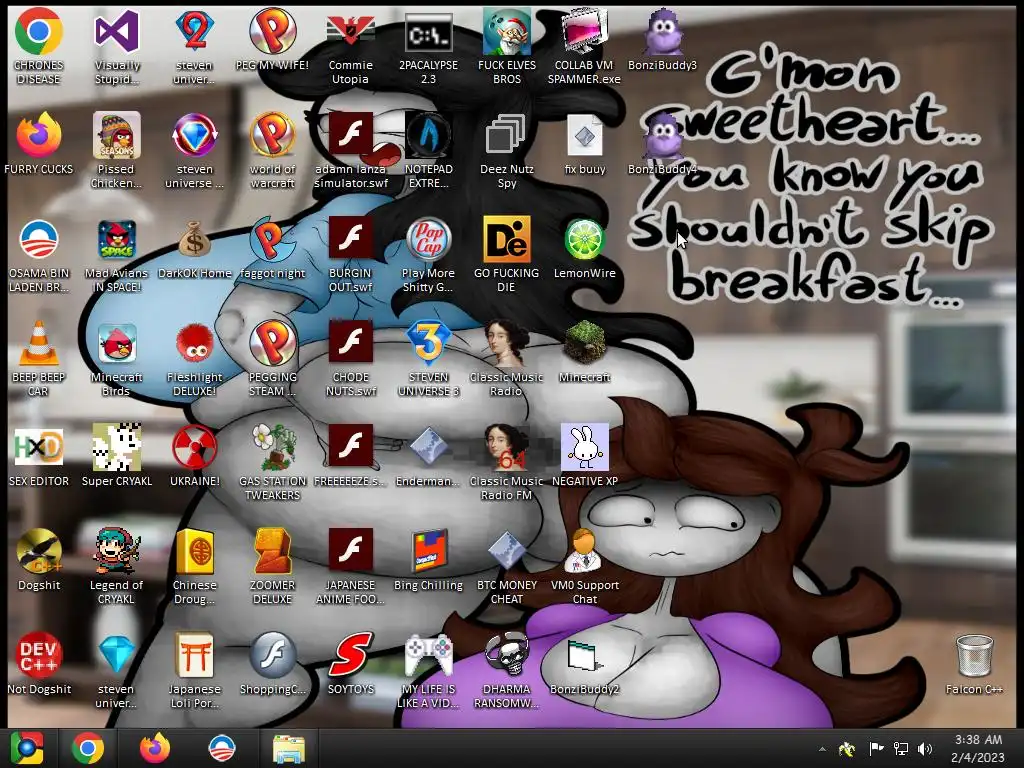Open Classic Music Radio FM icon
This screenshot has height=768, width=1024.
coord(507,447)
